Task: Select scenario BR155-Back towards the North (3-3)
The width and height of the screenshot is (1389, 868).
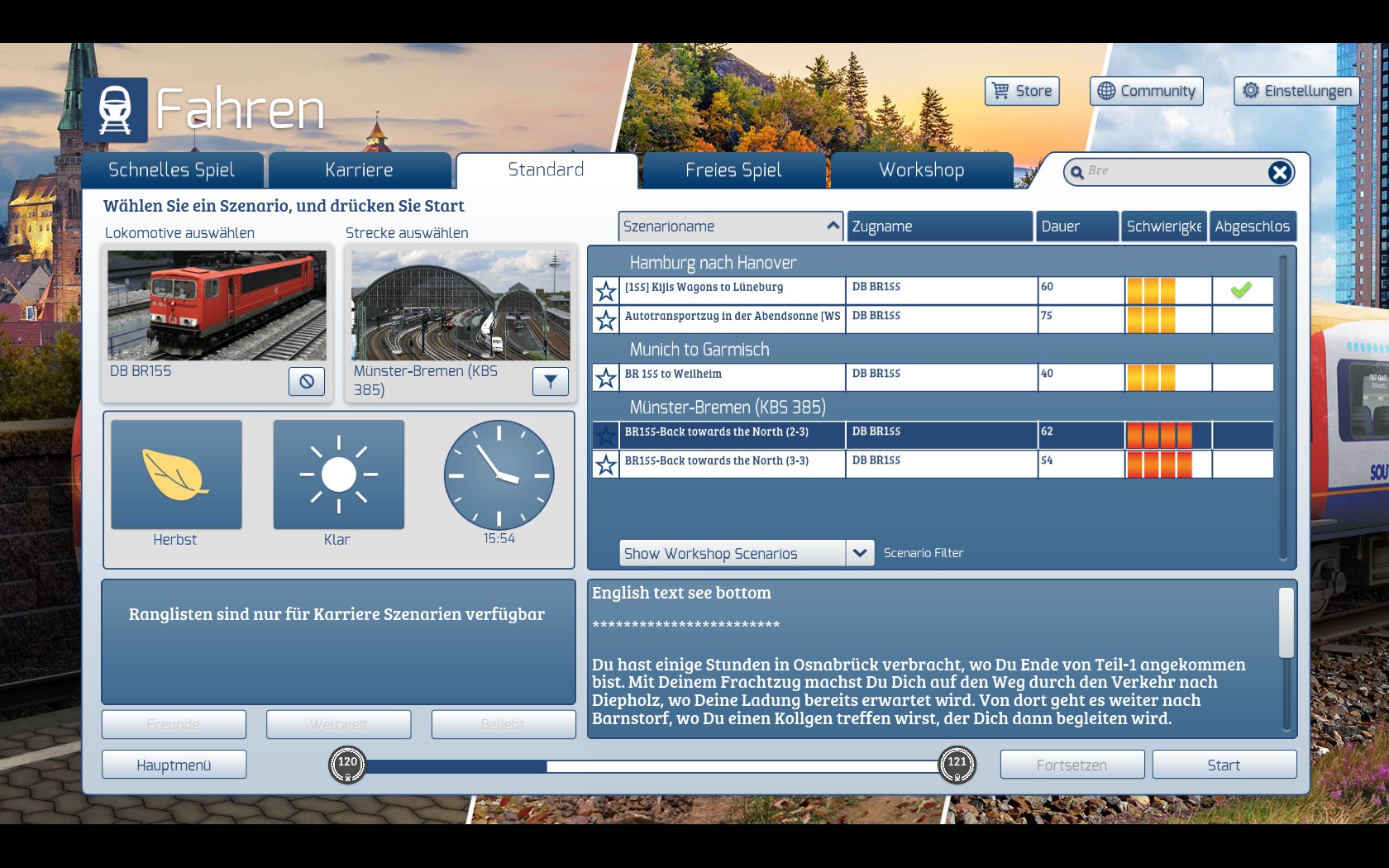Action: coord(933,465)
